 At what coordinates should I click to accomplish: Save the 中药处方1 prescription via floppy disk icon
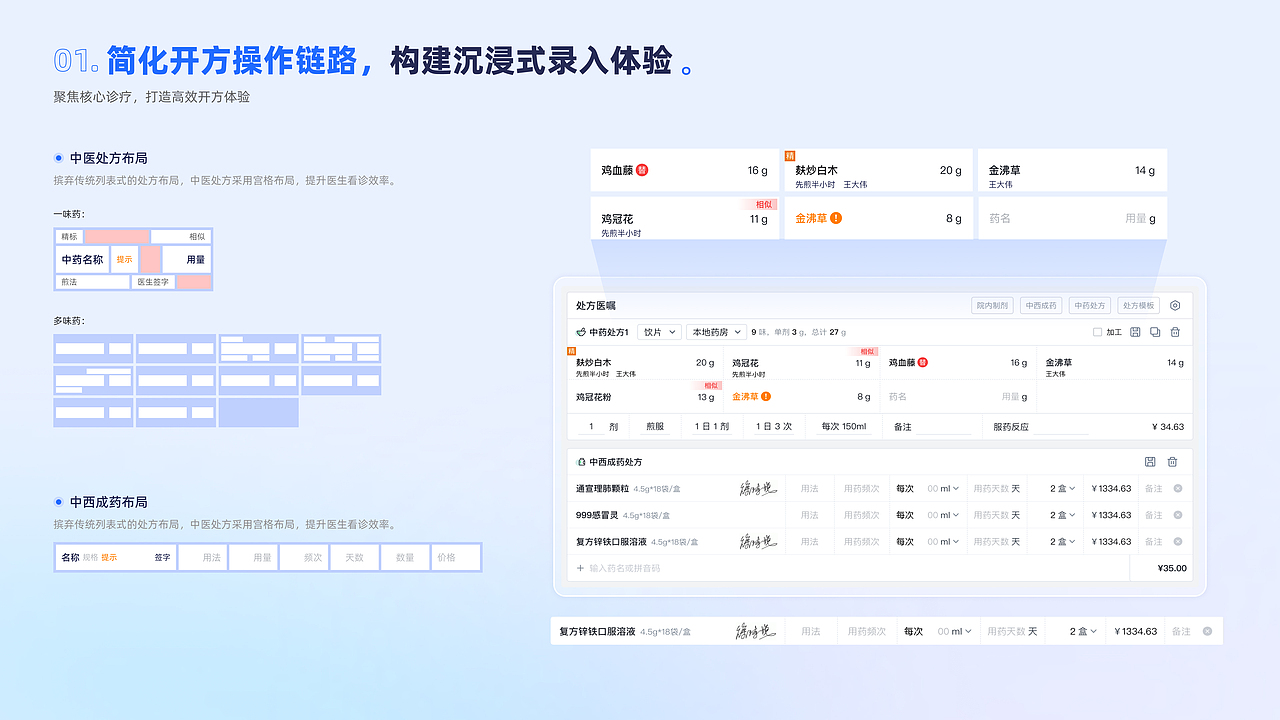click(1136, 332)
